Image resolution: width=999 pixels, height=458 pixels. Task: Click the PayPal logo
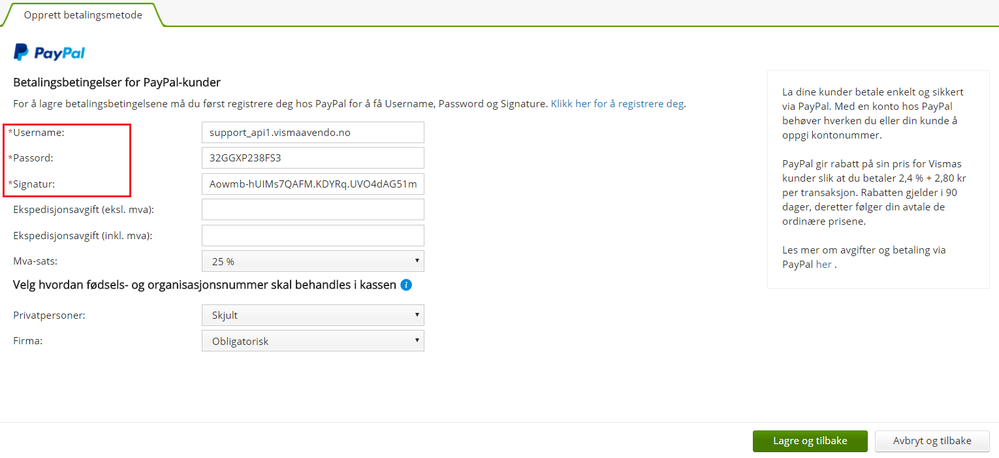pos(48,53)
